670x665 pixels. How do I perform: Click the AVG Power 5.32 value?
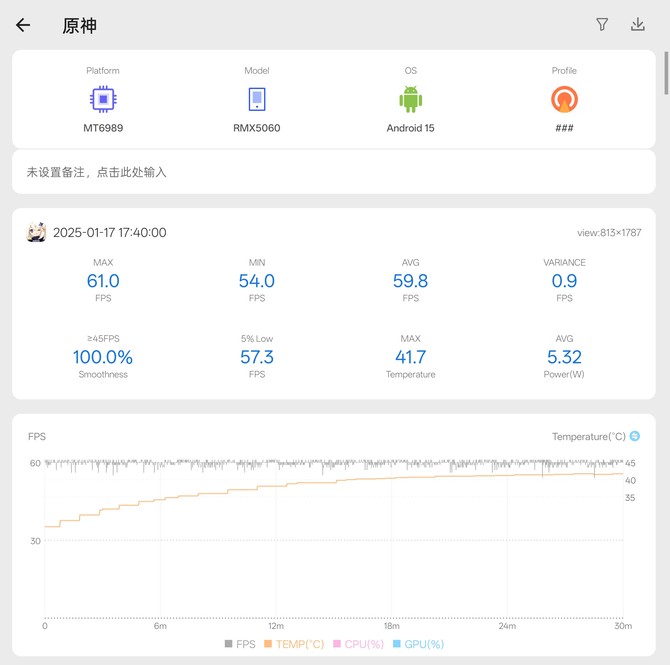click(x=564, y=357)
